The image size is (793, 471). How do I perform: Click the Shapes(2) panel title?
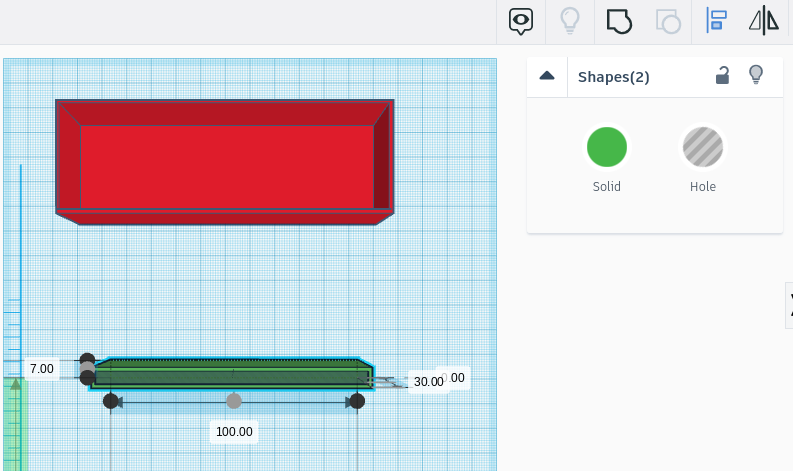tap(613, 77)
